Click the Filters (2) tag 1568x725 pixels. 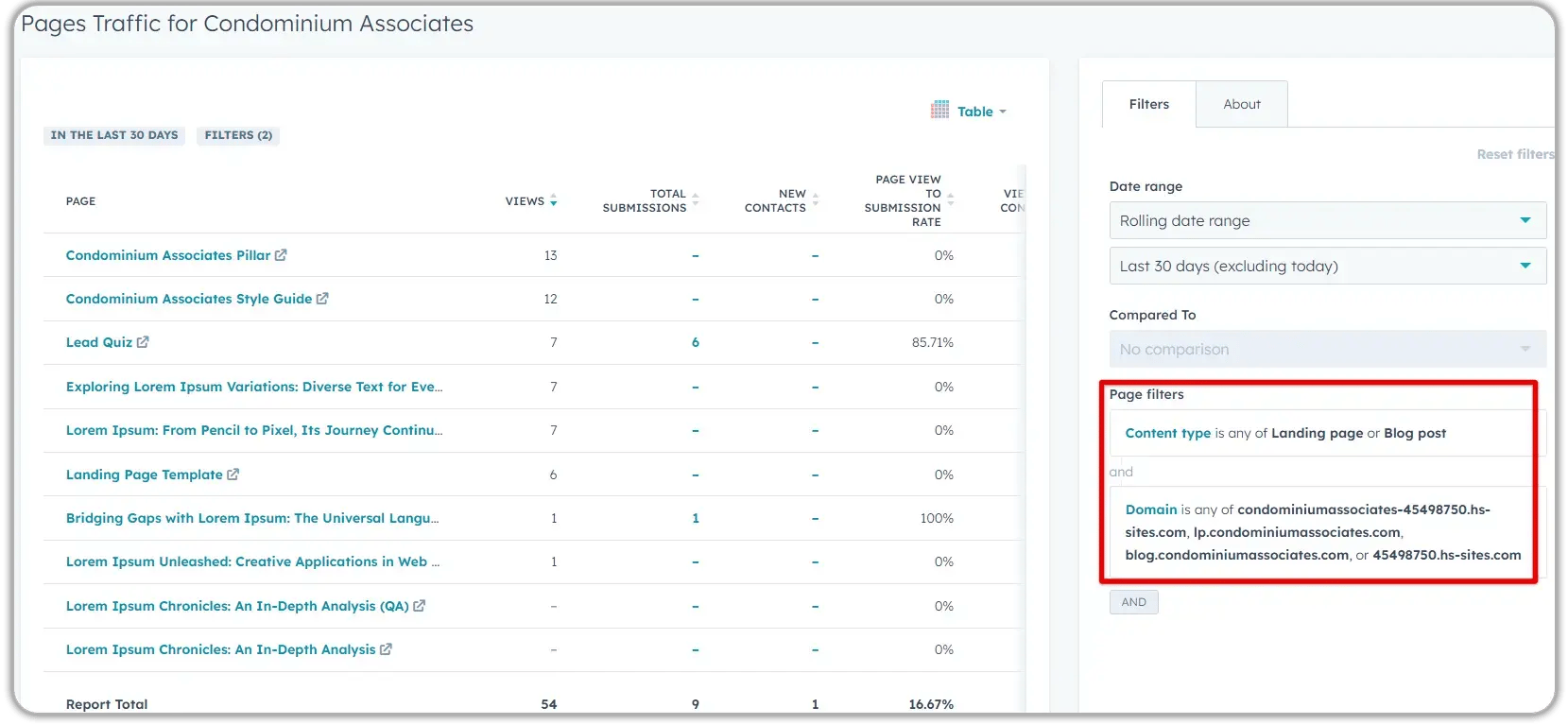click(238, 135)
